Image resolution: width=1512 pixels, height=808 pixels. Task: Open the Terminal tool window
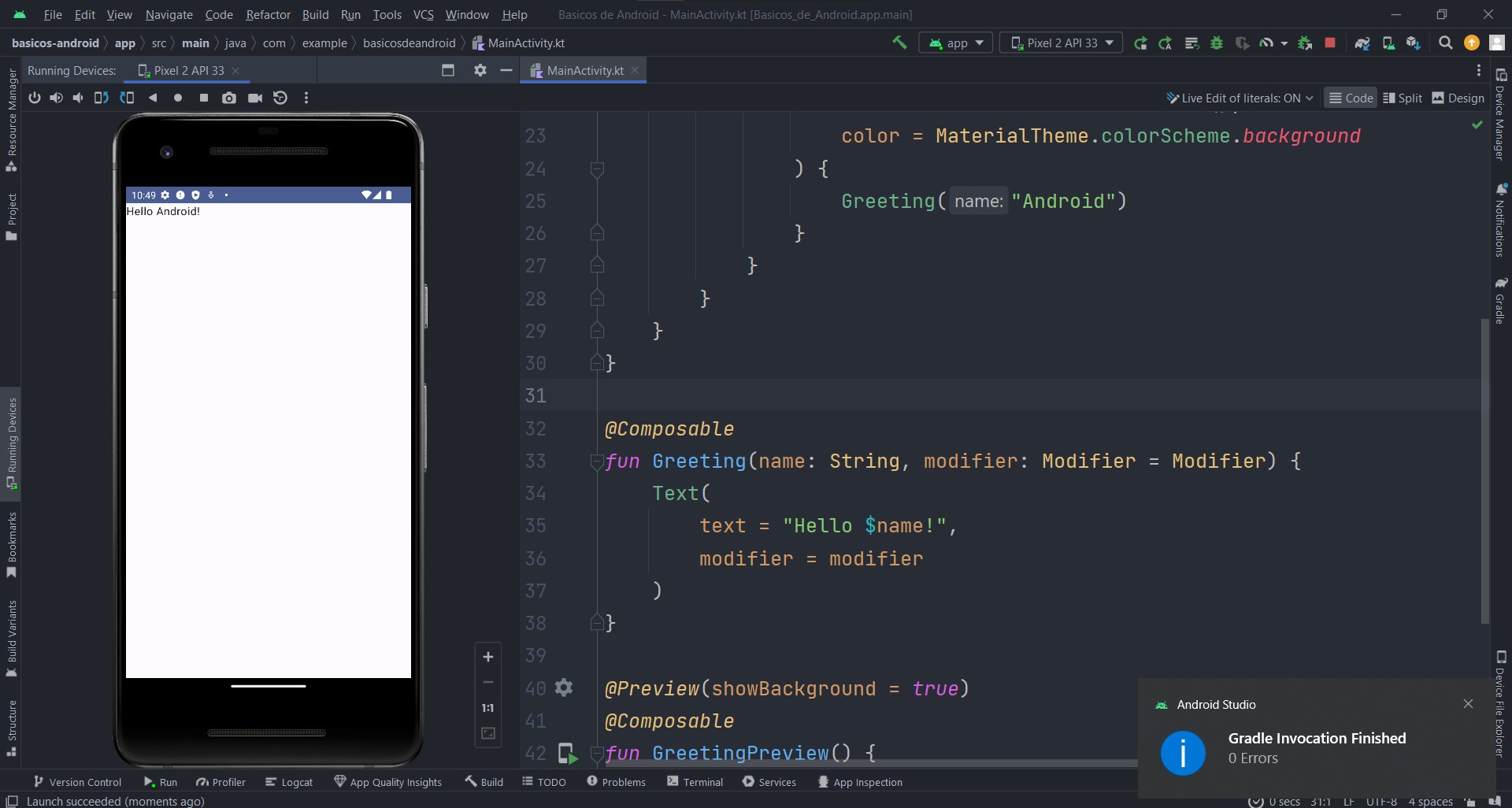695,782
